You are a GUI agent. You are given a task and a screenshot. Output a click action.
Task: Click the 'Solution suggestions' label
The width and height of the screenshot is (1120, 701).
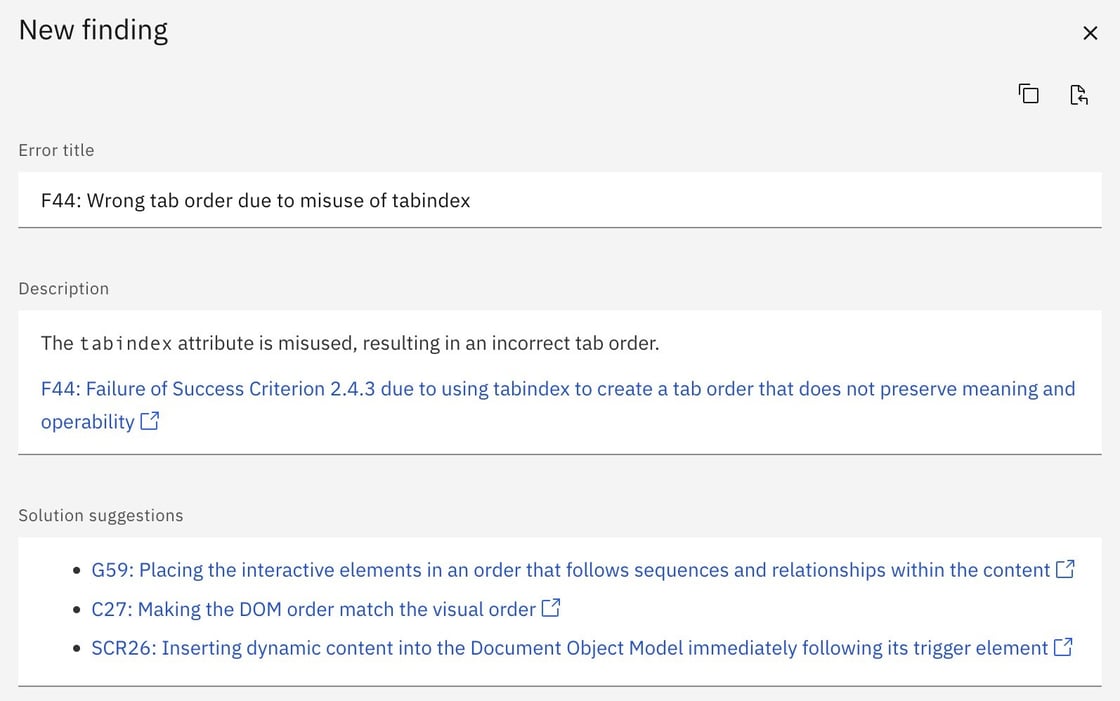100,515
